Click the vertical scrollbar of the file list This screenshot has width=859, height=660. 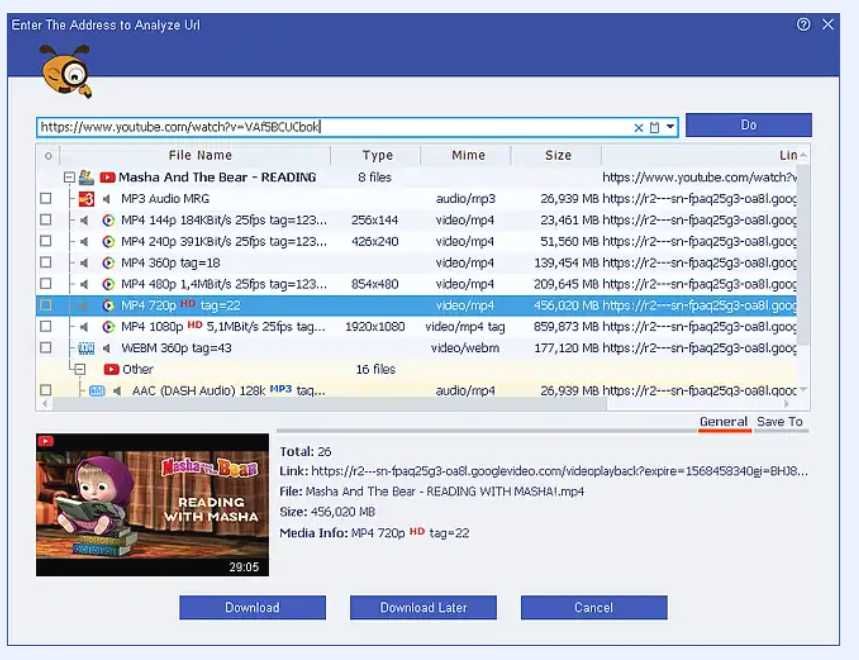(x=803, y=255)
